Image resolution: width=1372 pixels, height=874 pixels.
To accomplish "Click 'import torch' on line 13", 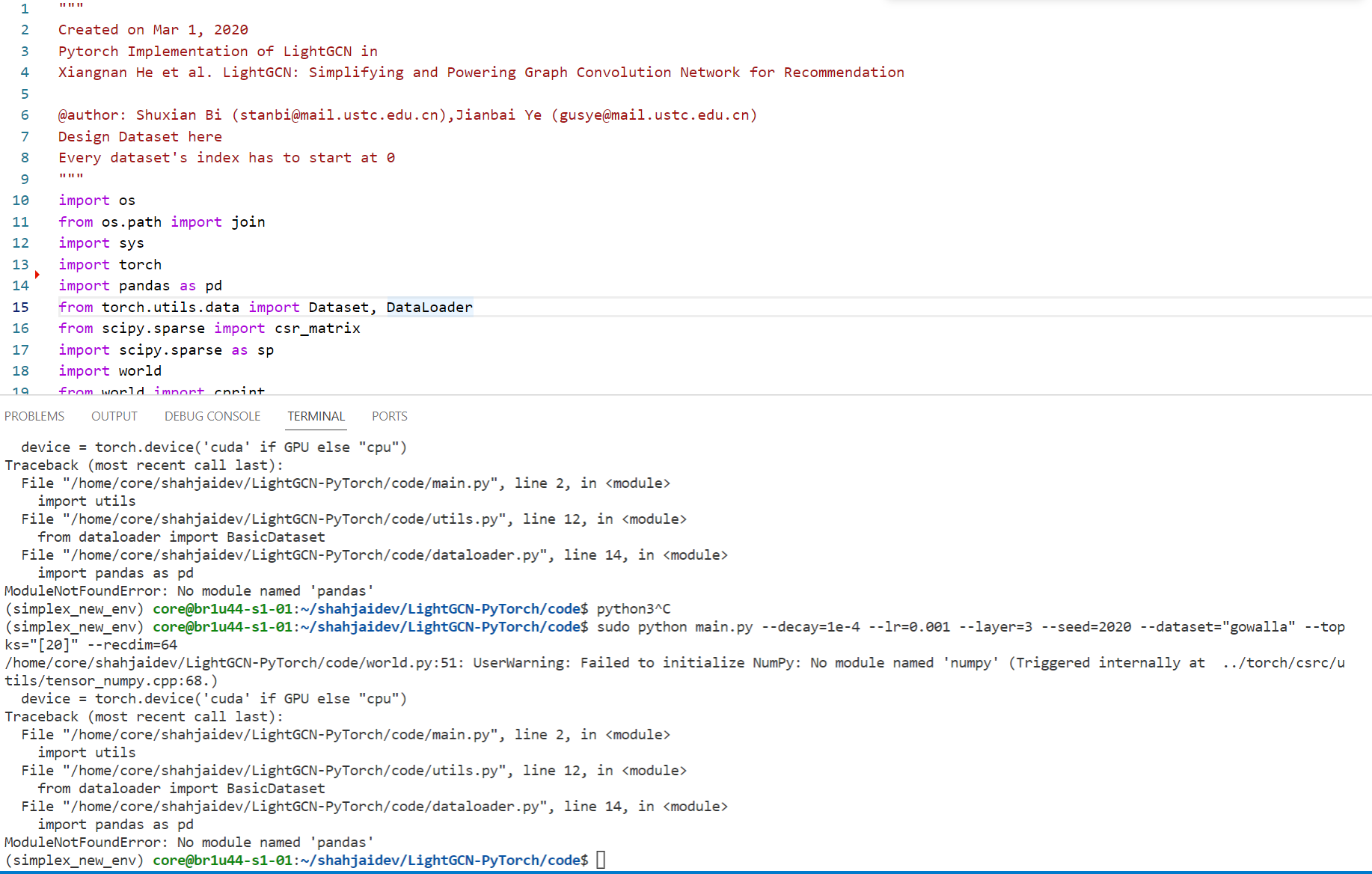I will [x=109, y=264].
